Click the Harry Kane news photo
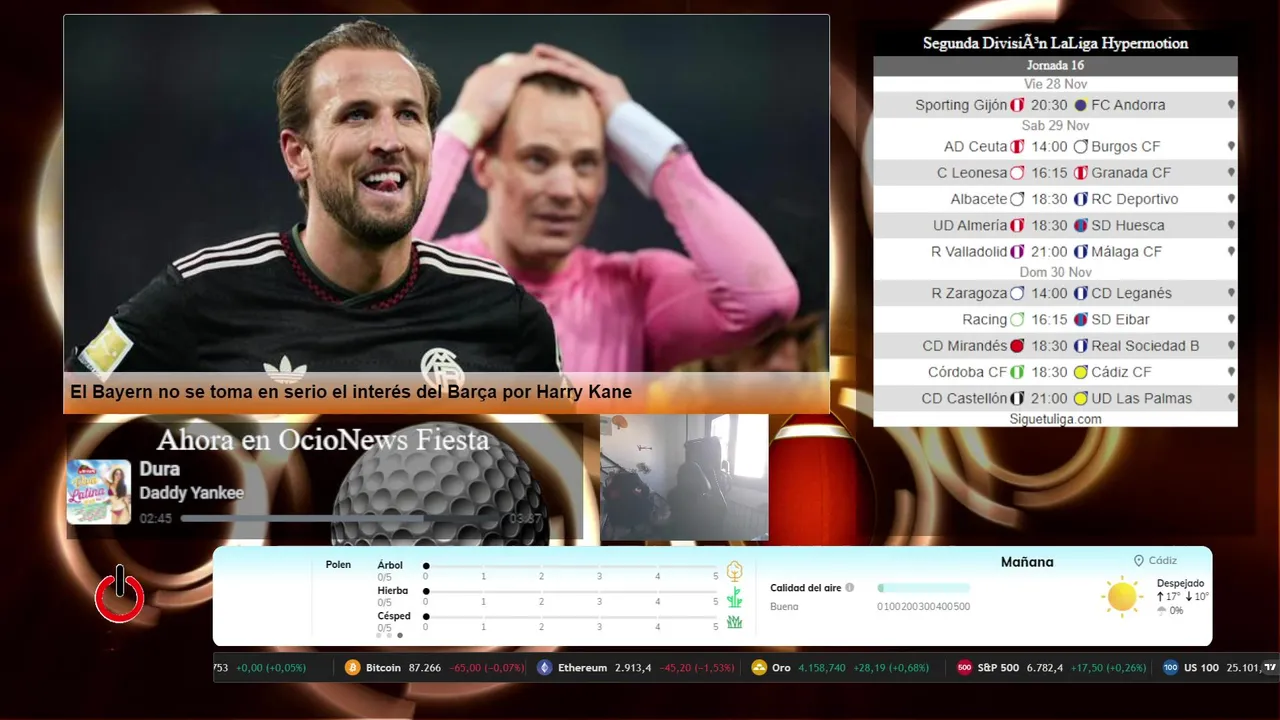Image resolution: width=1280 pixels, height=720 pixels. (x=446, y=194)
